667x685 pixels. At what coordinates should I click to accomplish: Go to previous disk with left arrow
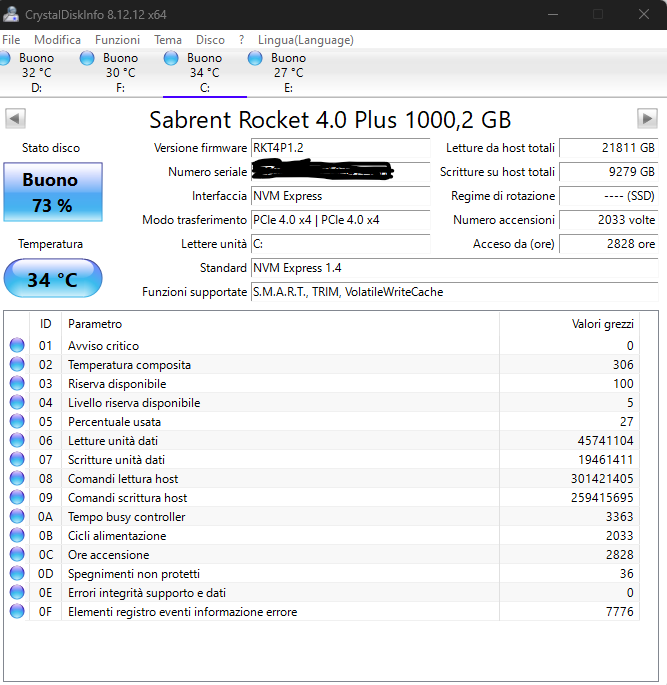click(x=15, y=118)
